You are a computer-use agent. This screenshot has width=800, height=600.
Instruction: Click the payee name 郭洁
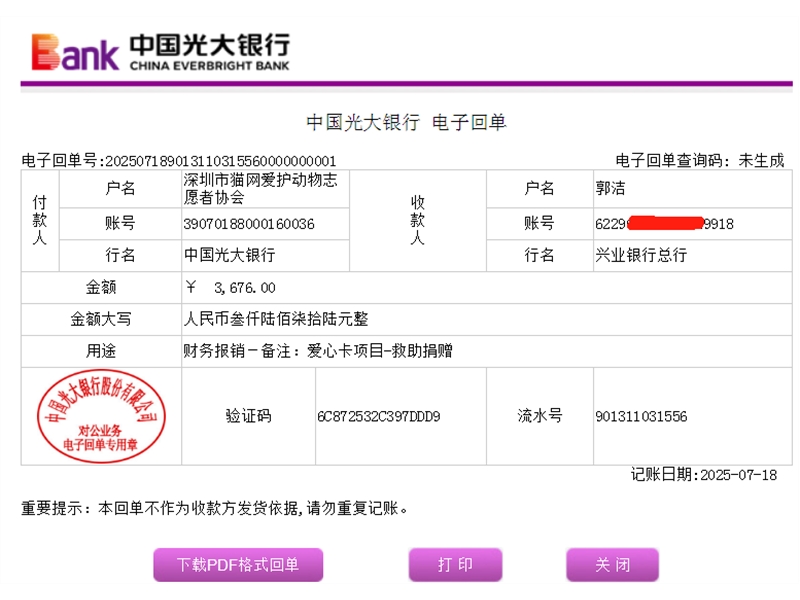point(610,188)
